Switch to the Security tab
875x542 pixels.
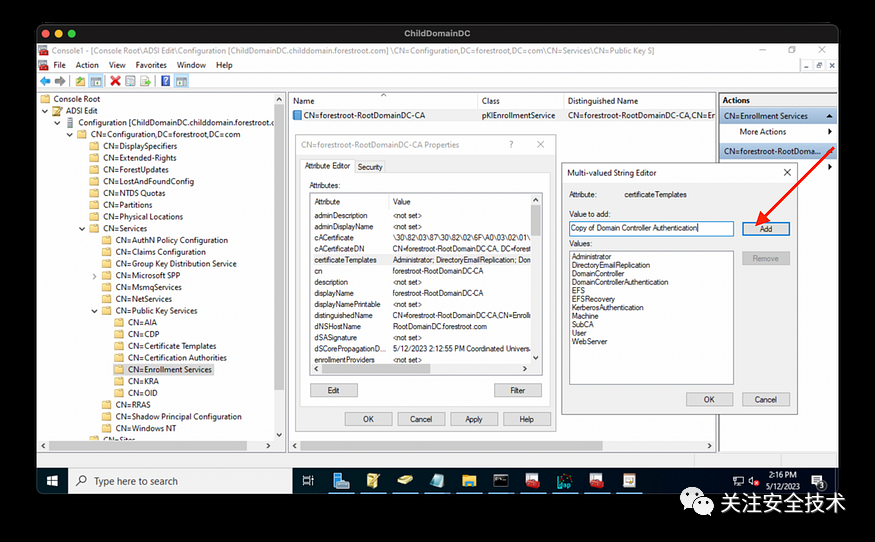coord(370,167)
